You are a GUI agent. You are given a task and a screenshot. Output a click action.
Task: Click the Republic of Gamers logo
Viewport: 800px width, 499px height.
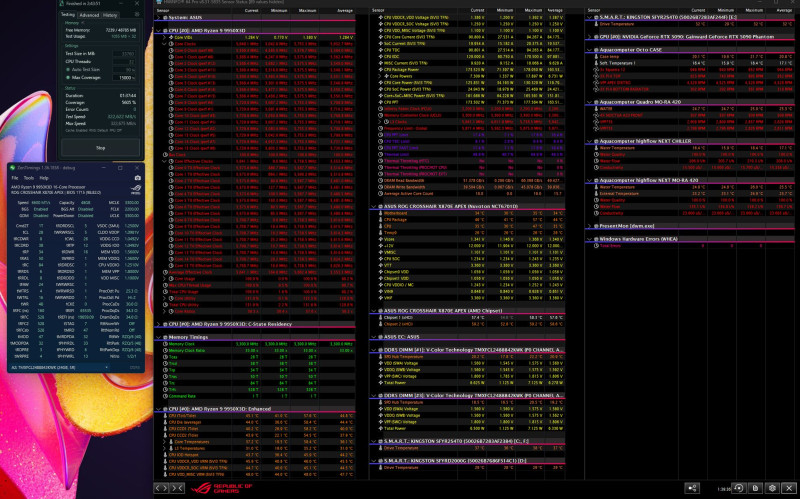(222, 488)
